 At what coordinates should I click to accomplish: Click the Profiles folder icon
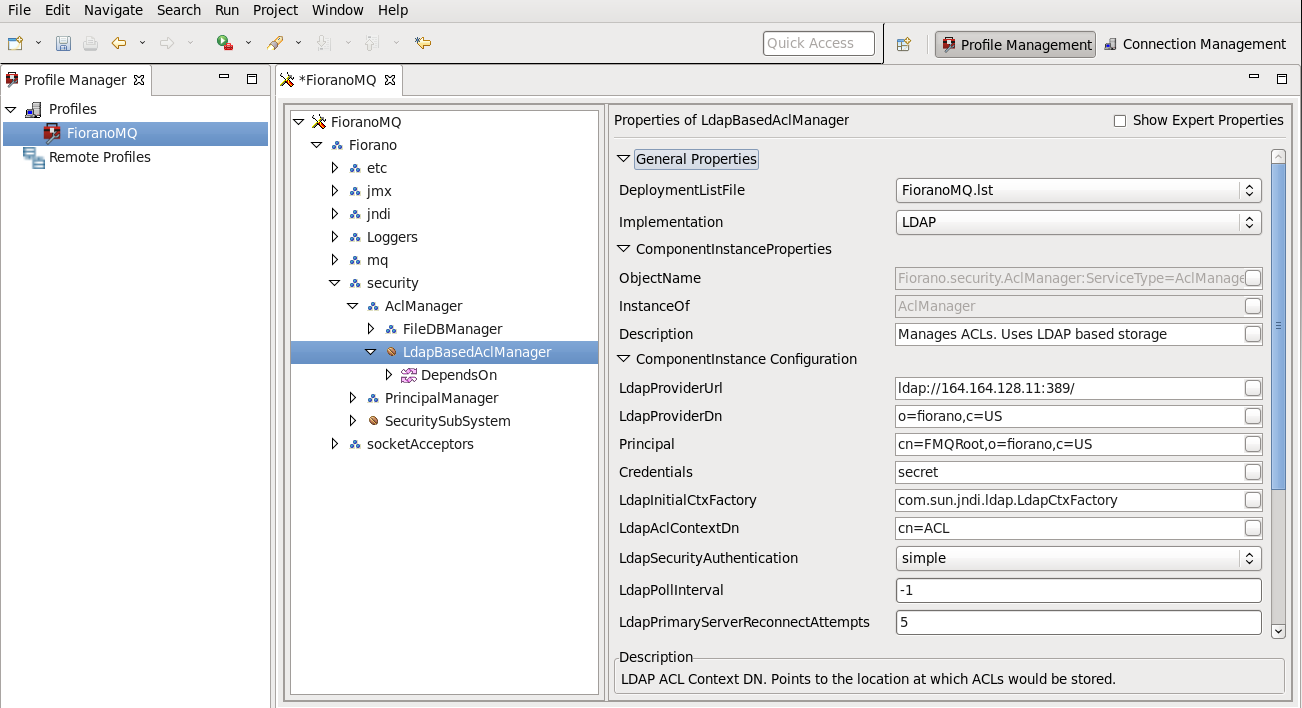coord(33,109)
